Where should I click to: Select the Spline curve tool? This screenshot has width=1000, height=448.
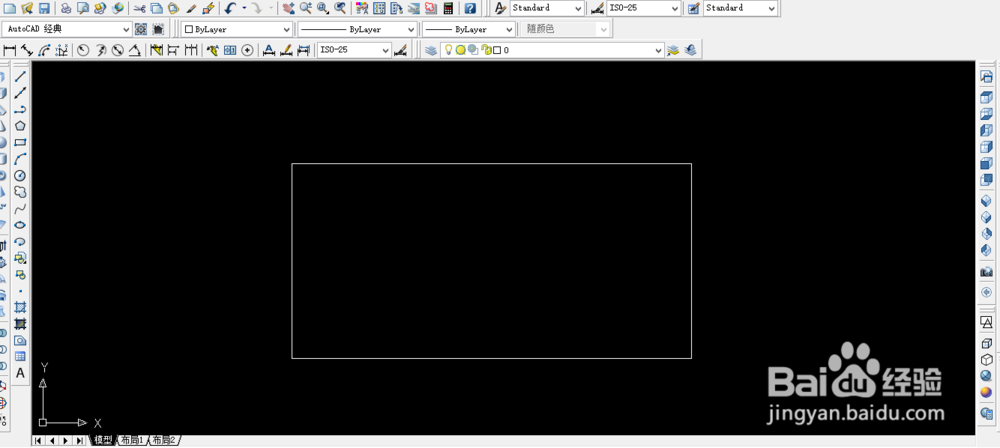[x=20, y=209]
